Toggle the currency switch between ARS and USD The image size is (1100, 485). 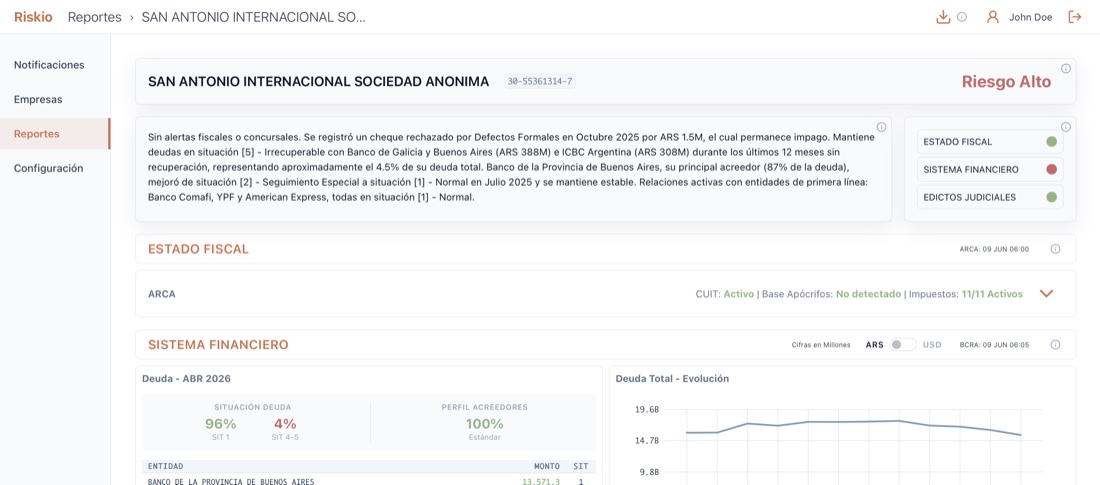click(903, 345)
